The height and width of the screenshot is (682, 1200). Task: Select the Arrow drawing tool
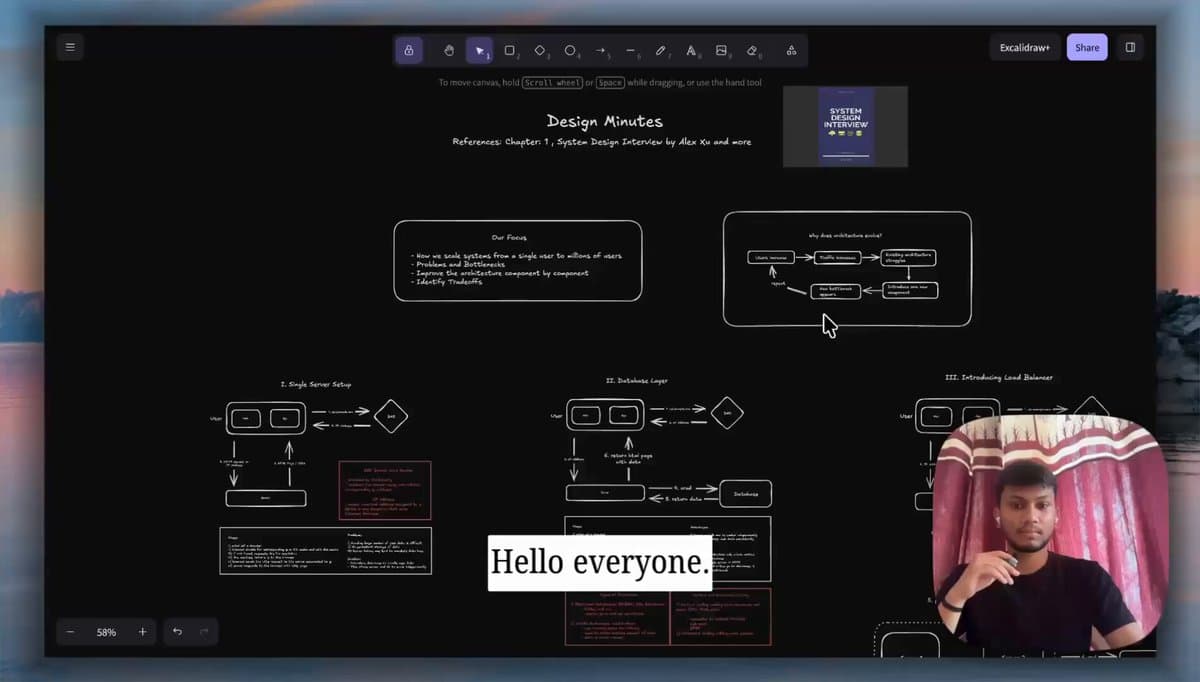click(601, 50)
